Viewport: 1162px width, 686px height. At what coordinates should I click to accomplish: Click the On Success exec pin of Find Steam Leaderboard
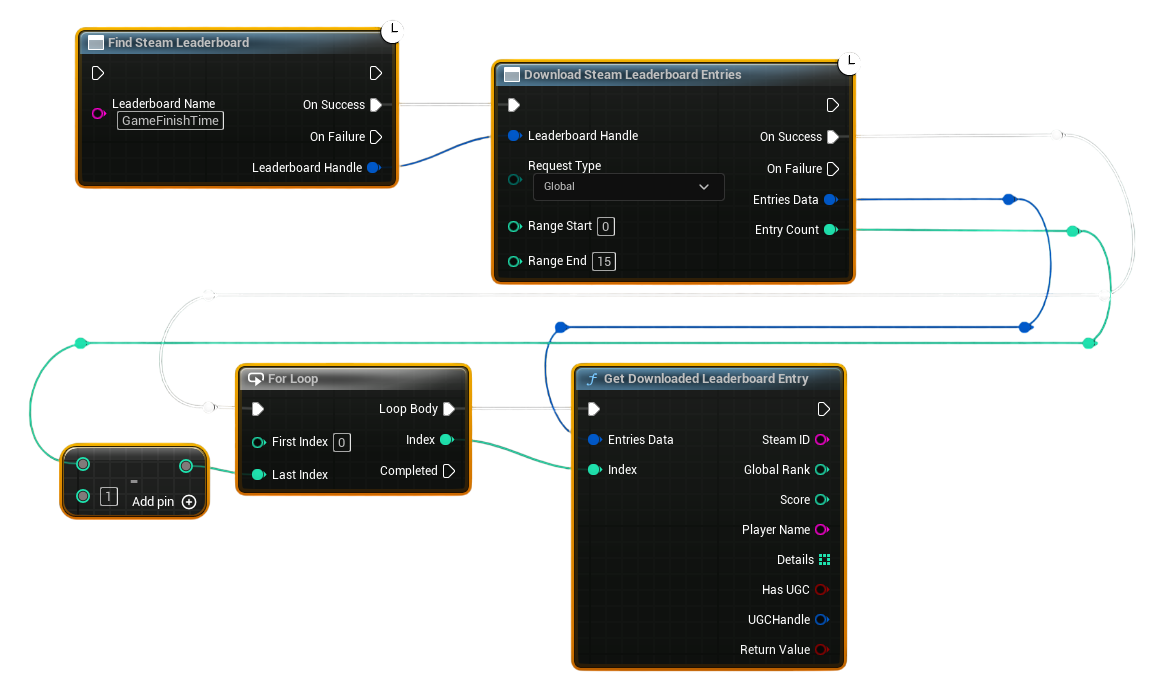(377, 104)
